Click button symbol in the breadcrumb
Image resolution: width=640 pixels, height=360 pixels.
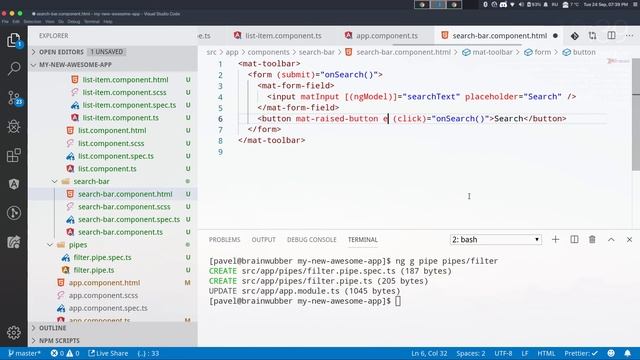584,52
